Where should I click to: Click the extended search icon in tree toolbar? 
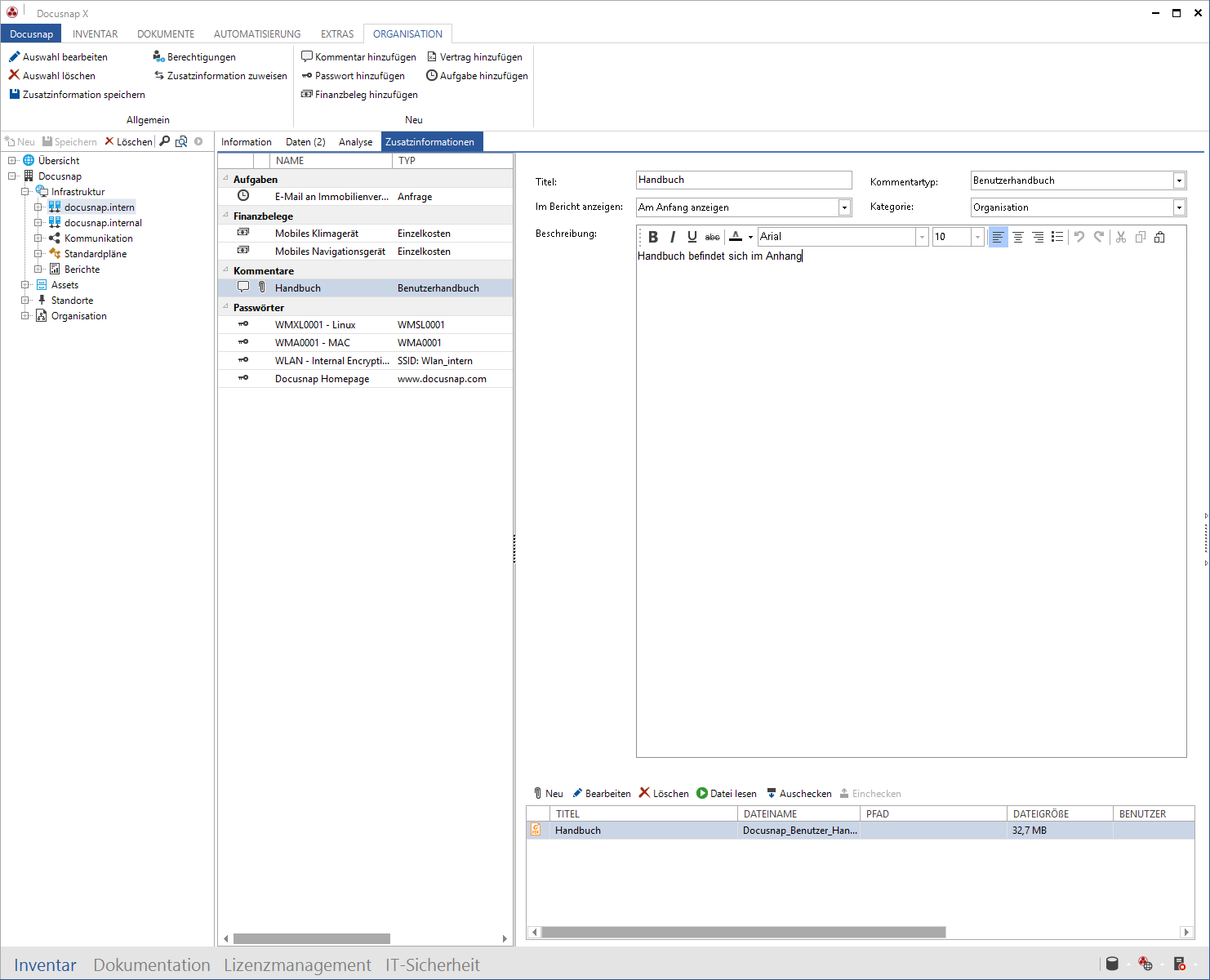tap(181, 141)
